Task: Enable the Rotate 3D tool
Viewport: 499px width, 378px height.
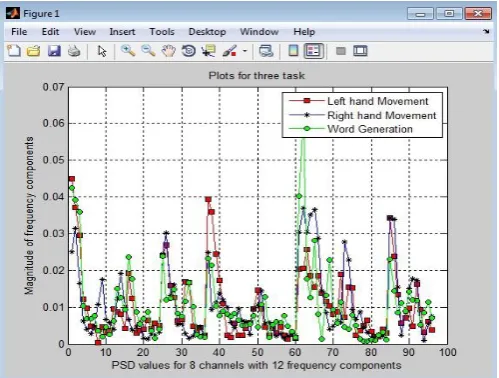Action: tap(189, 51)
